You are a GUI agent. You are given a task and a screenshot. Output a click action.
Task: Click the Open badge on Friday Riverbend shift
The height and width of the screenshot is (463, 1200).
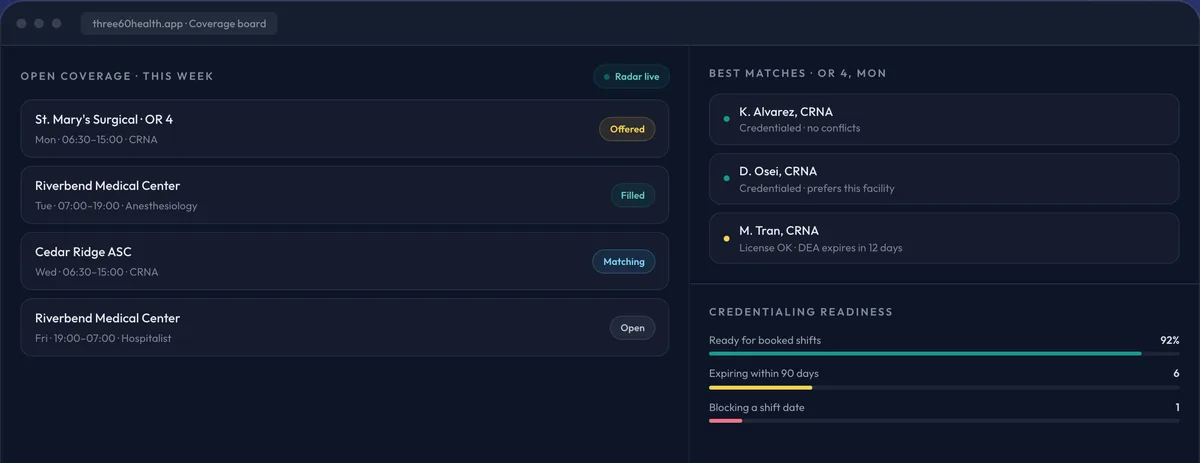coord(633,328)
